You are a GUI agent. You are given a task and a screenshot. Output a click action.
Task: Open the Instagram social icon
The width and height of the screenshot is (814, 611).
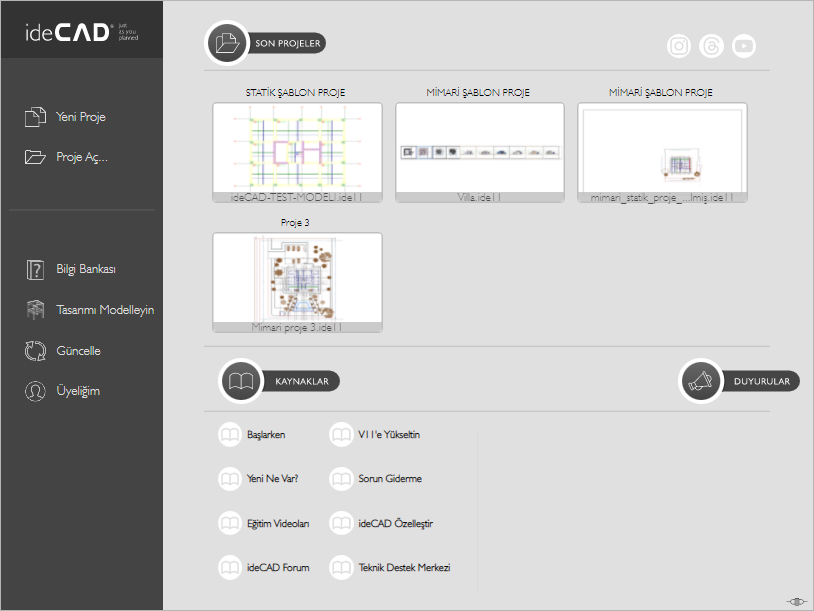pos(679,46)
